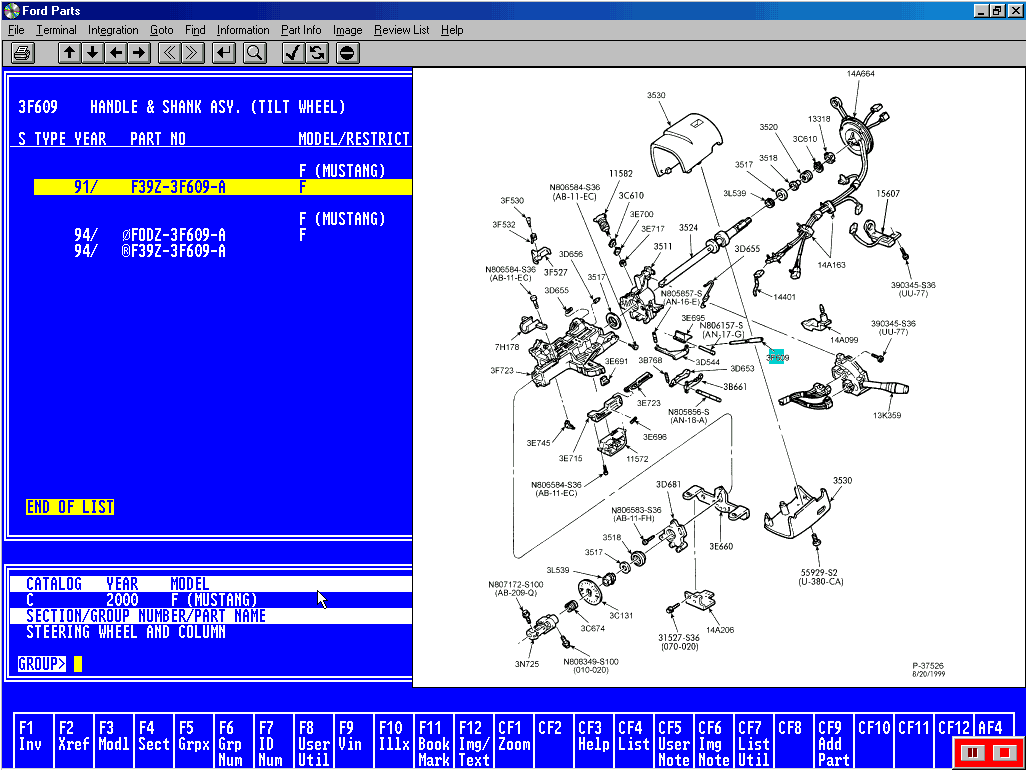This screenshot has height=770, width=1026.
Task: Click the 3530 upper shroud label in diagram
Action: tap(656, 95)
